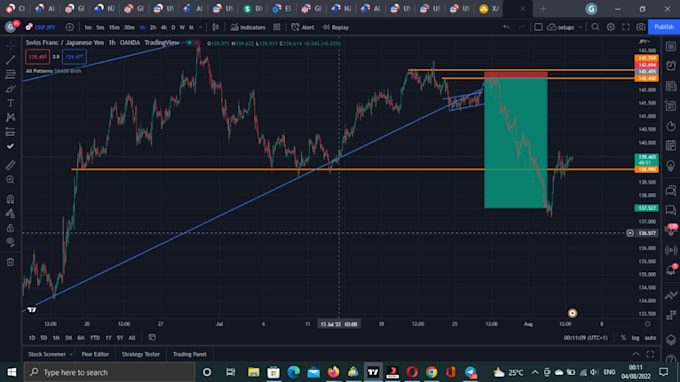Open the notifications bell icon
680x382 pixels.
coord(671,270)
